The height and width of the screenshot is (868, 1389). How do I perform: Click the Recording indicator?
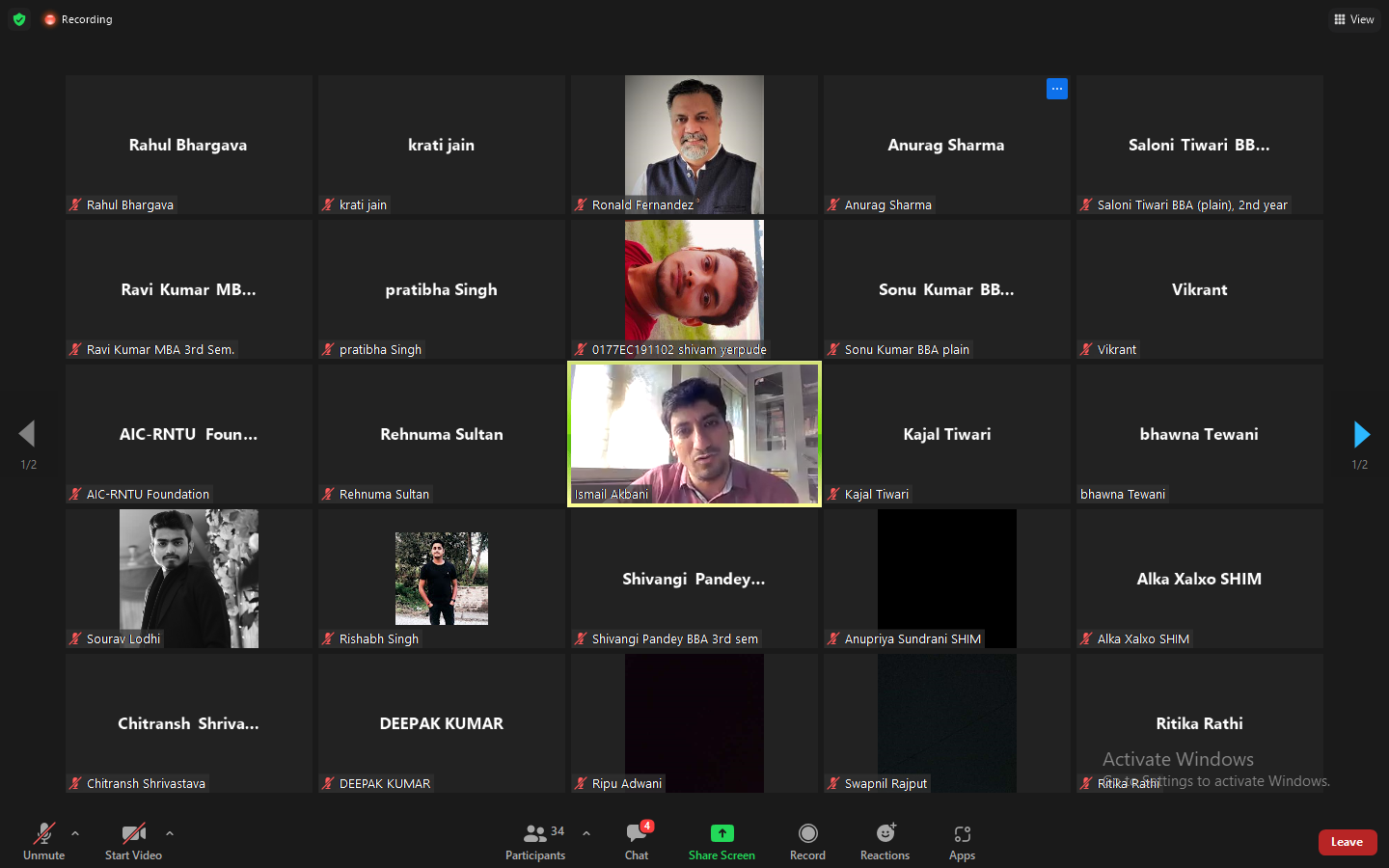click(x=78, y=19)
